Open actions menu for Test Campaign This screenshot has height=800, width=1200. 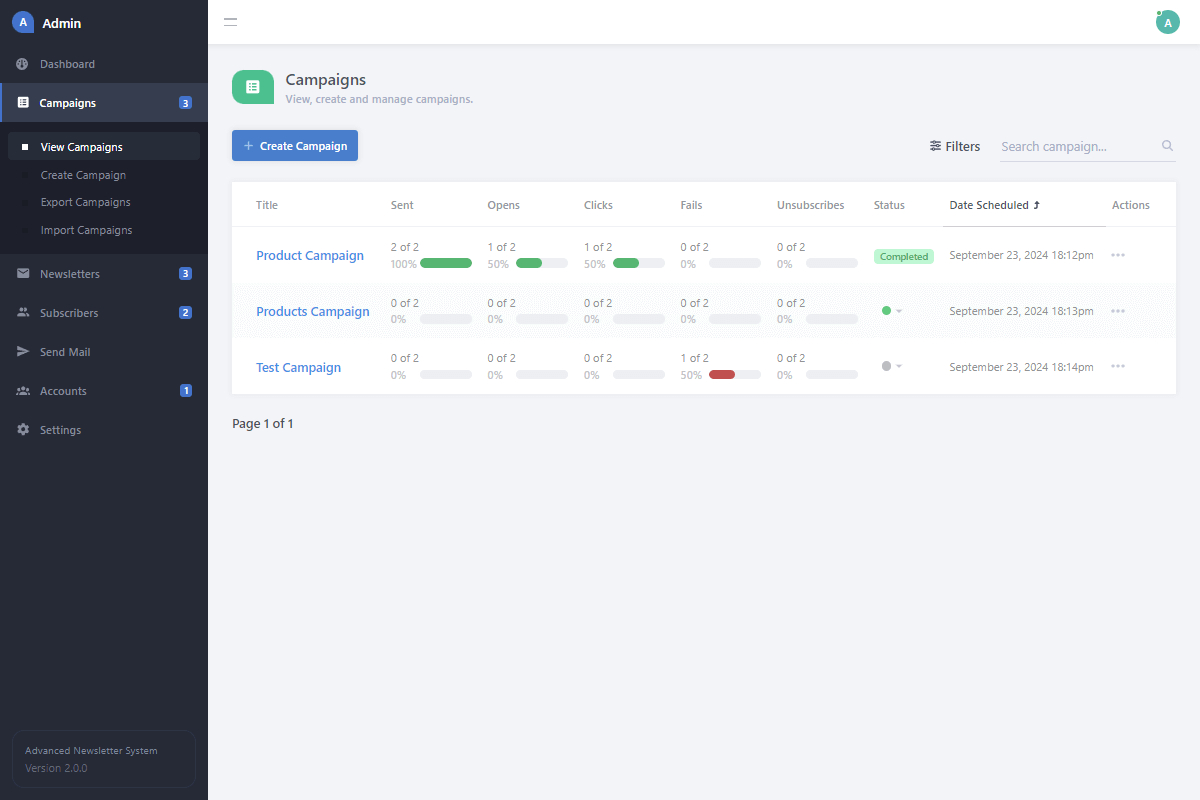1118,366
